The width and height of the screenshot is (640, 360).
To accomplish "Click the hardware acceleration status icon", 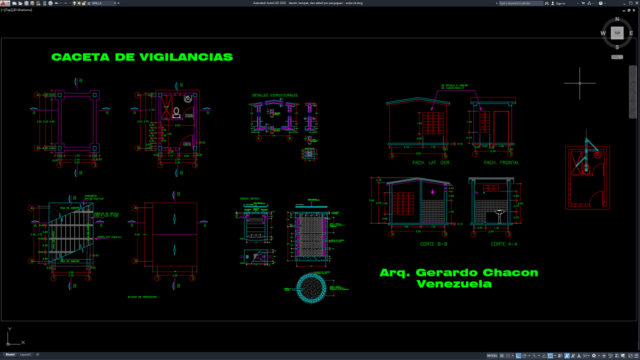I will click(623, 356).
